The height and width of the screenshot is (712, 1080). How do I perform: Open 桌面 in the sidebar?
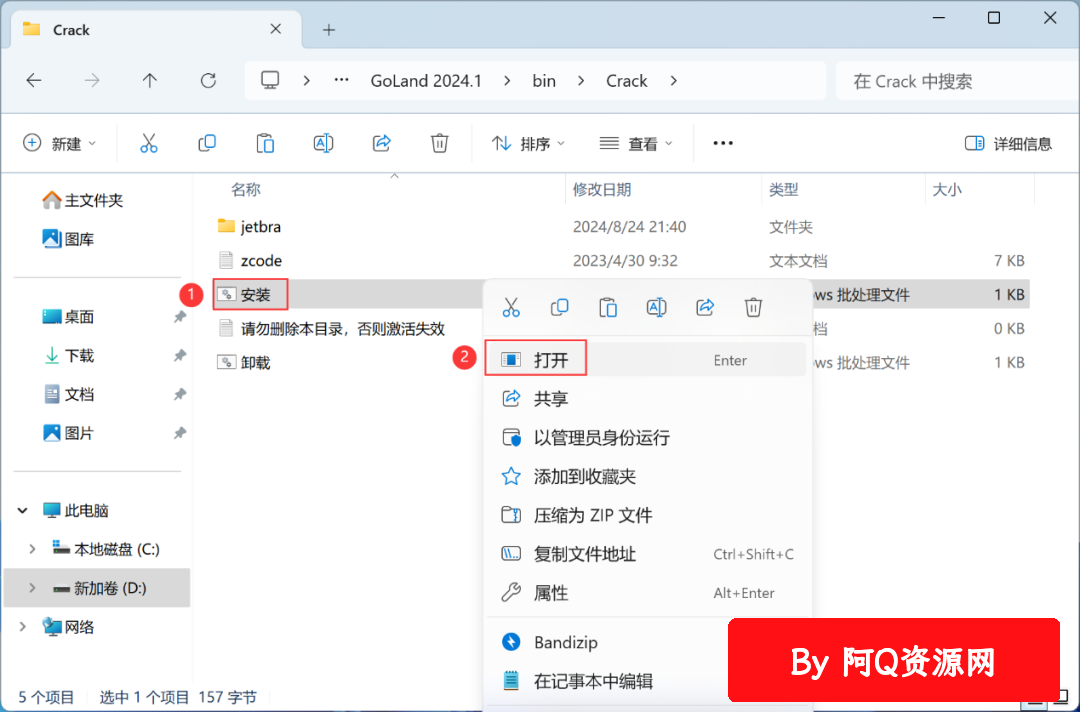68,317
